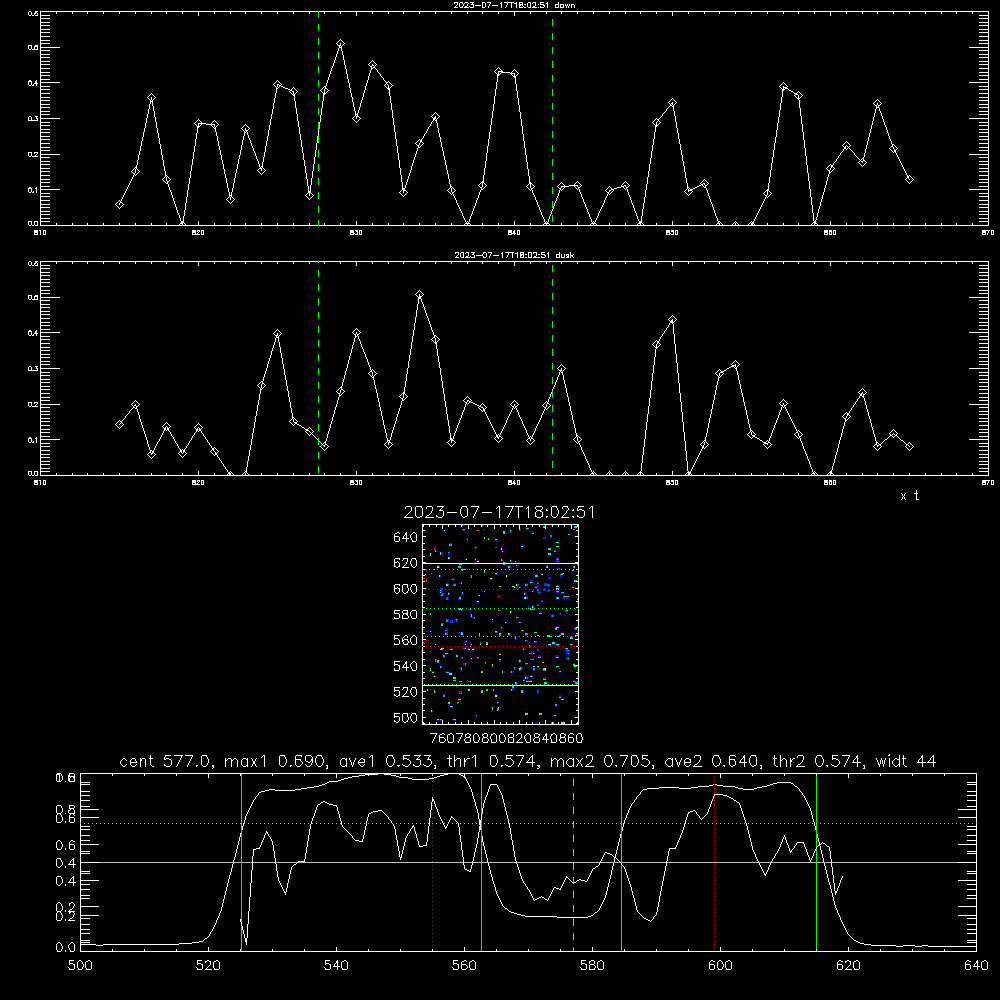Click the '580' label on the scatter image y-axis
This screenshot has height=1000, width=1000.
(406, 615)
